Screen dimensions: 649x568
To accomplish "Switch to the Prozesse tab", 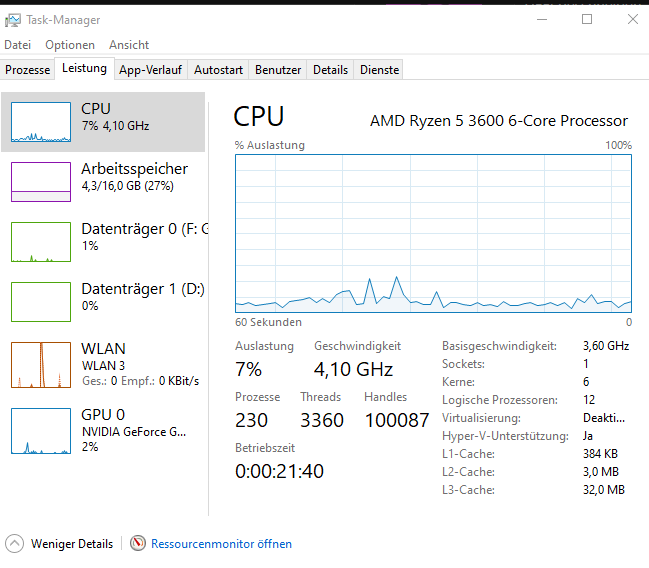I will click(x=27, y=70).
